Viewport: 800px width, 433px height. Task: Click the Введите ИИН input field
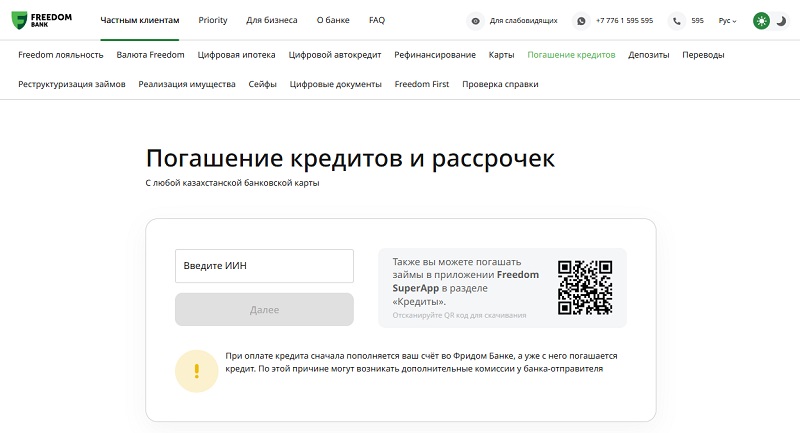pyautogui.click(x=264, y=266)
